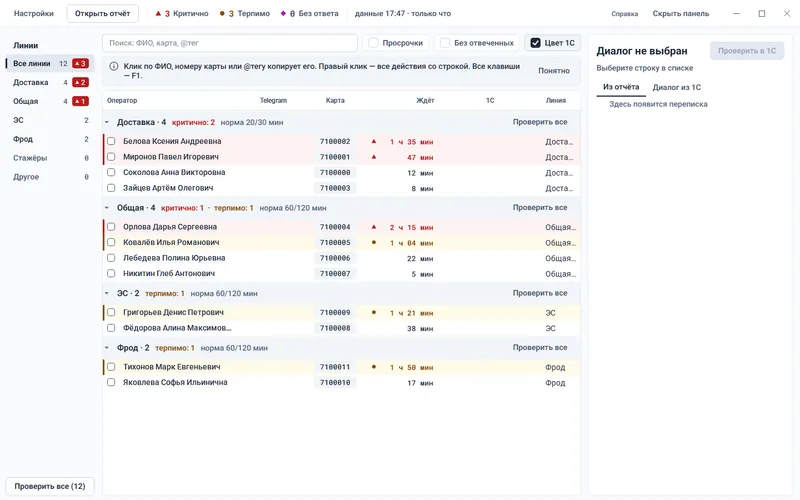Check the box for Зайцев Артём Олегович

coord(111,188)
